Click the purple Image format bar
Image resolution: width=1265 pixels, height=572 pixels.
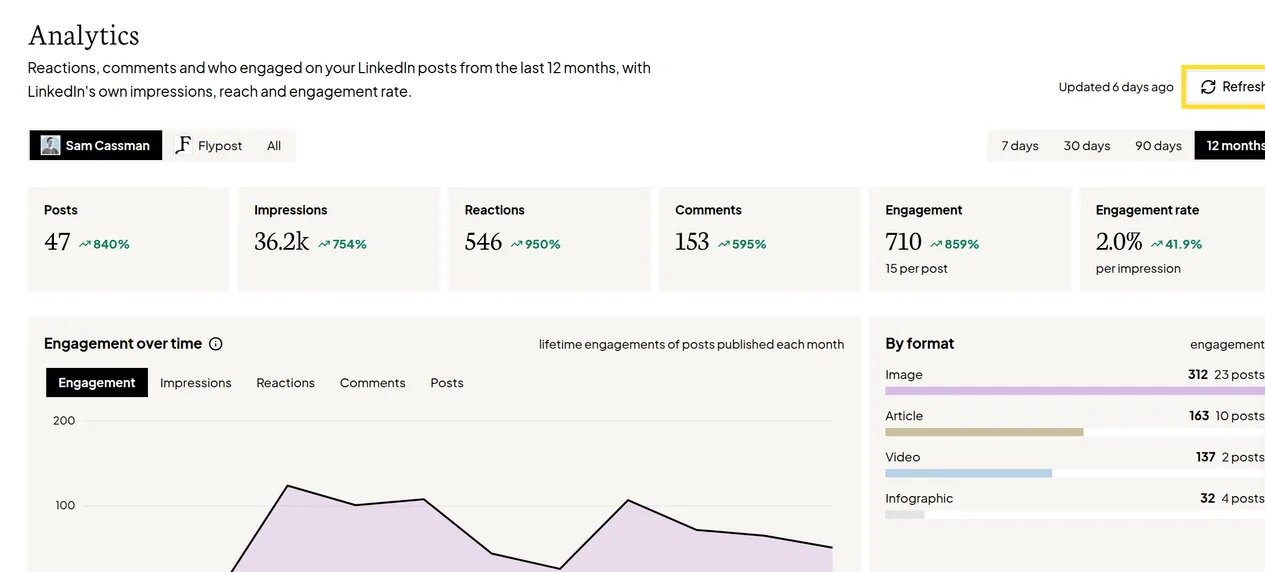(1075, 391)
